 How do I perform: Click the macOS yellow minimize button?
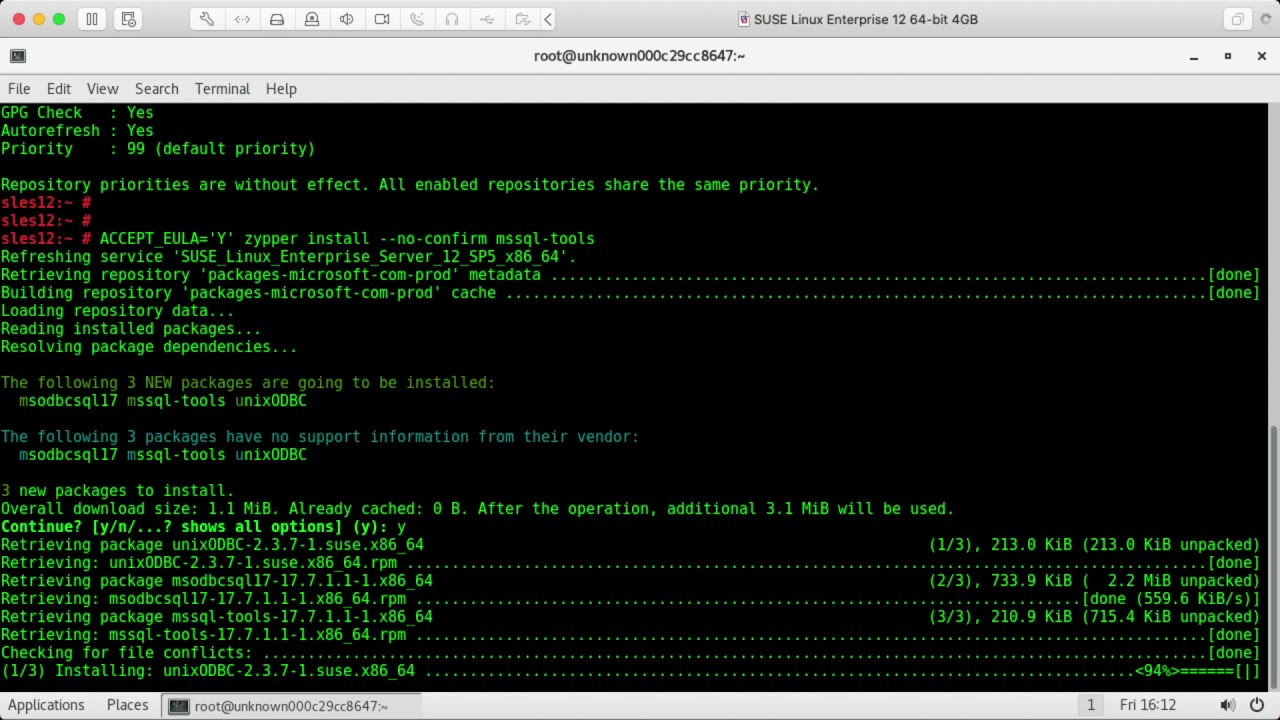(x=39, y=19)
